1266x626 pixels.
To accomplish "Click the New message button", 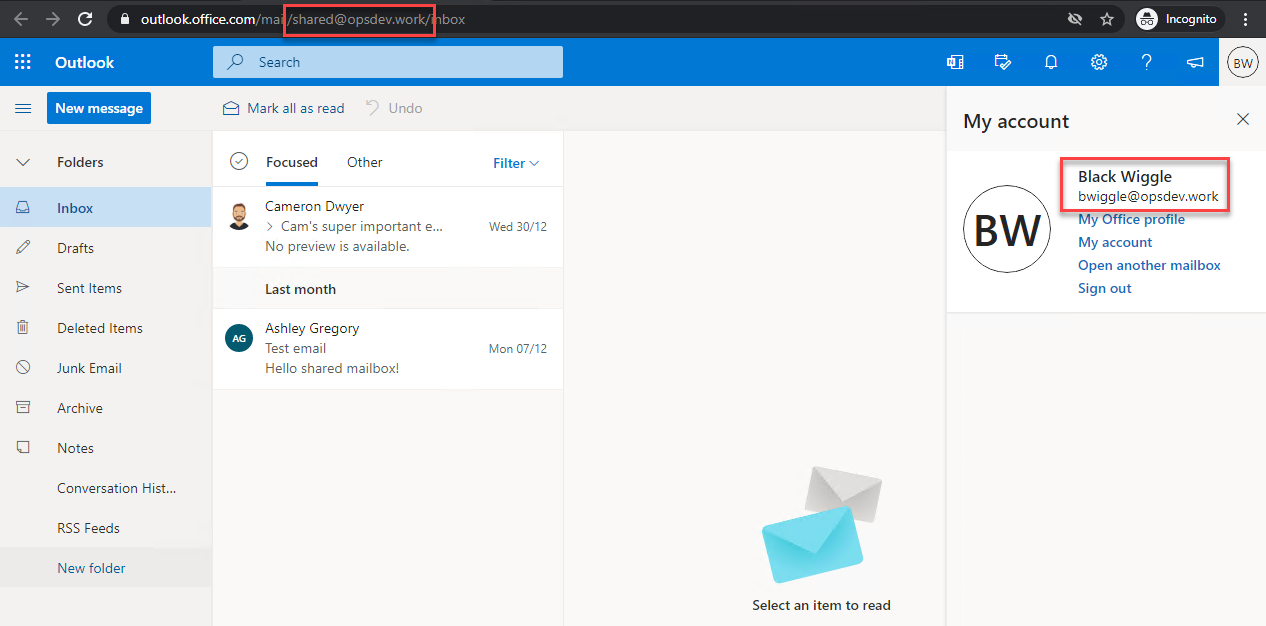I will click(98, 108).
